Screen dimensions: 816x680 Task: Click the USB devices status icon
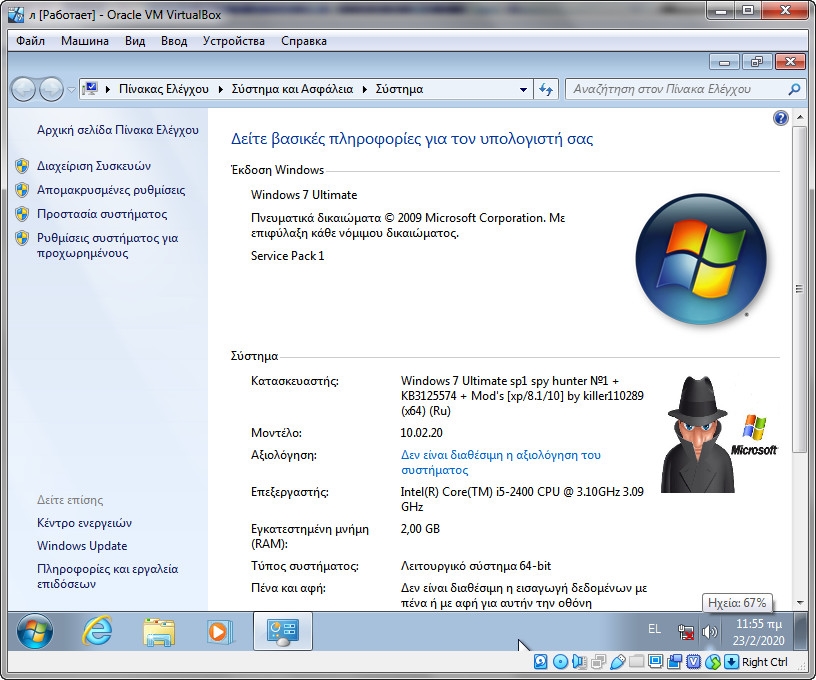click(x=618, y=662)
